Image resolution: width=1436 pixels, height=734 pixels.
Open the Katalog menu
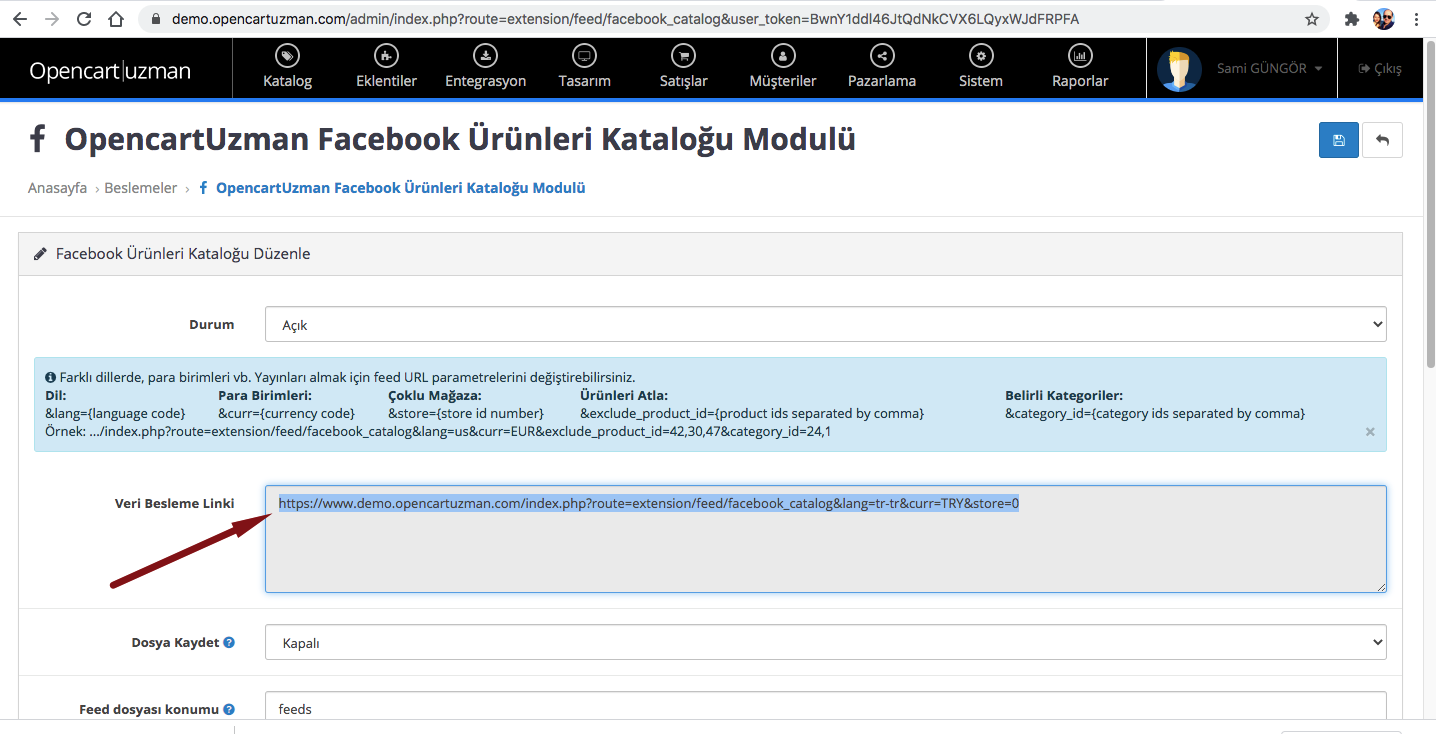[x=287, y=68]
